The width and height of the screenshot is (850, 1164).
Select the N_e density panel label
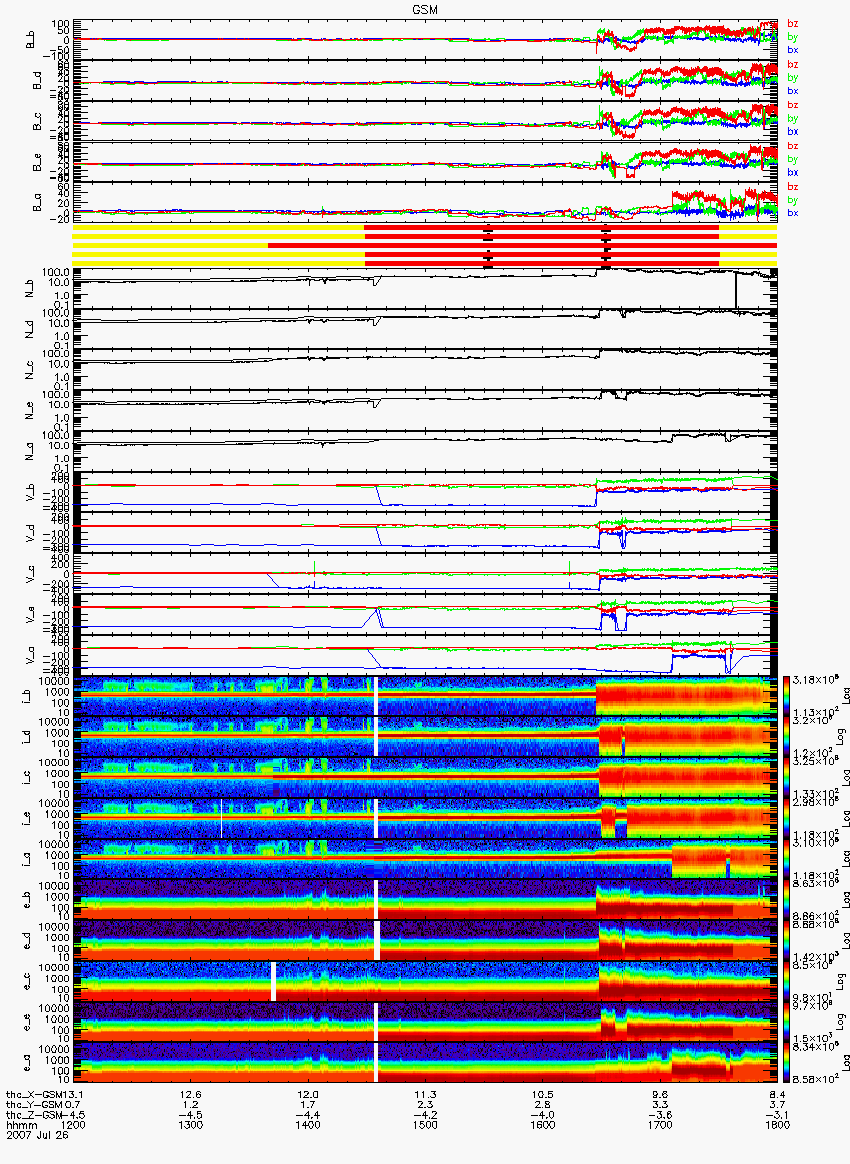(x=31, y=411)
